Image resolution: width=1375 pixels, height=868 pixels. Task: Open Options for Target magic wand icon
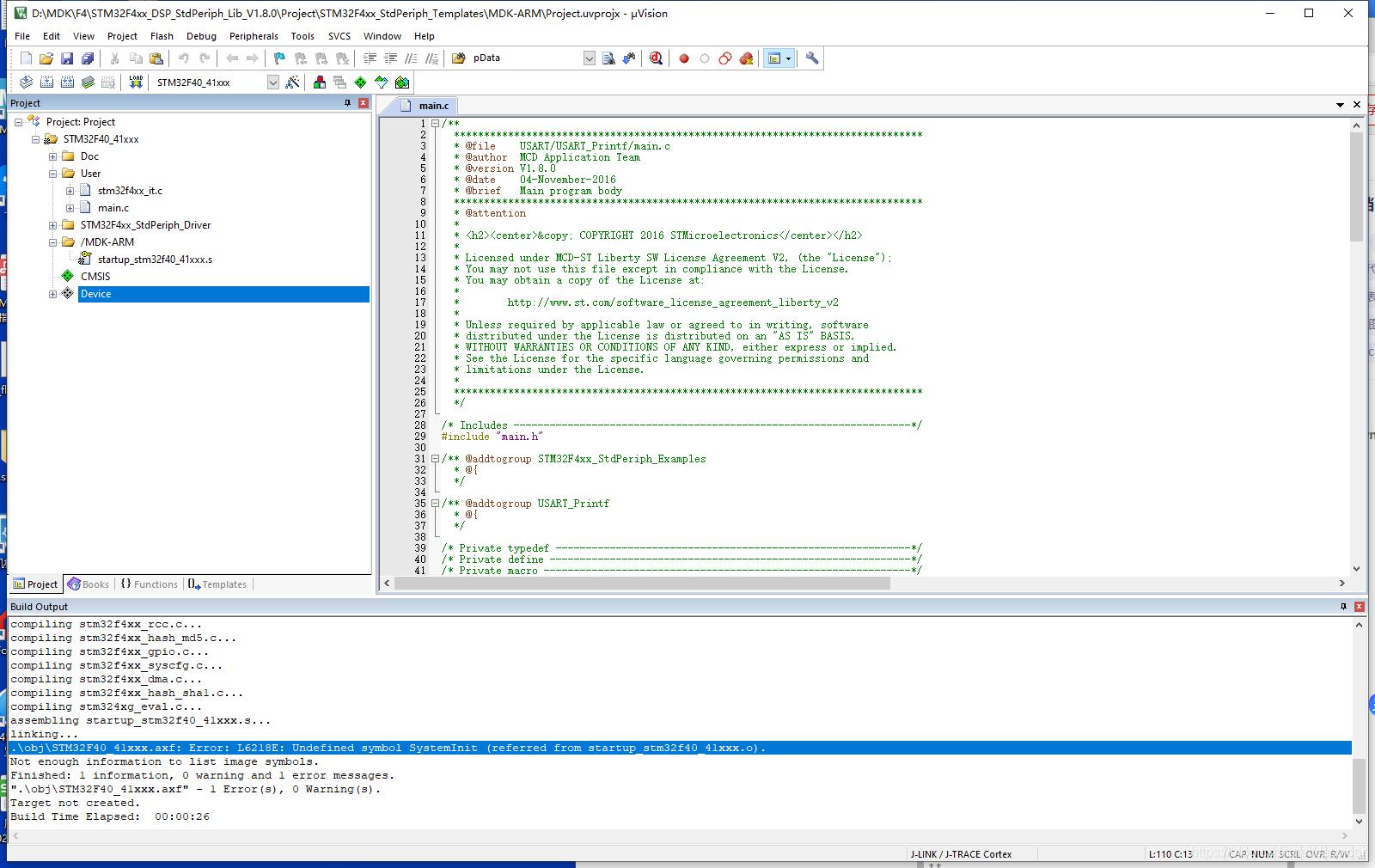pyautogui.click(x=293, y=82)
